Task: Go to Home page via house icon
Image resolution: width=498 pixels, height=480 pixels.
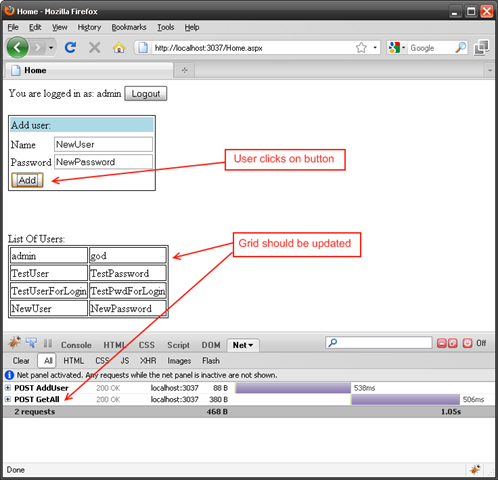Action: [x=119, y=48]
